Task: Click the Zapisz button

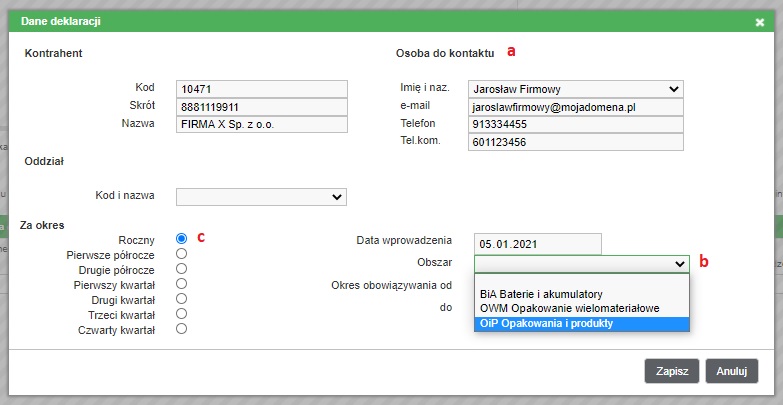Action: pyautogui.click(x=670, y=371)
